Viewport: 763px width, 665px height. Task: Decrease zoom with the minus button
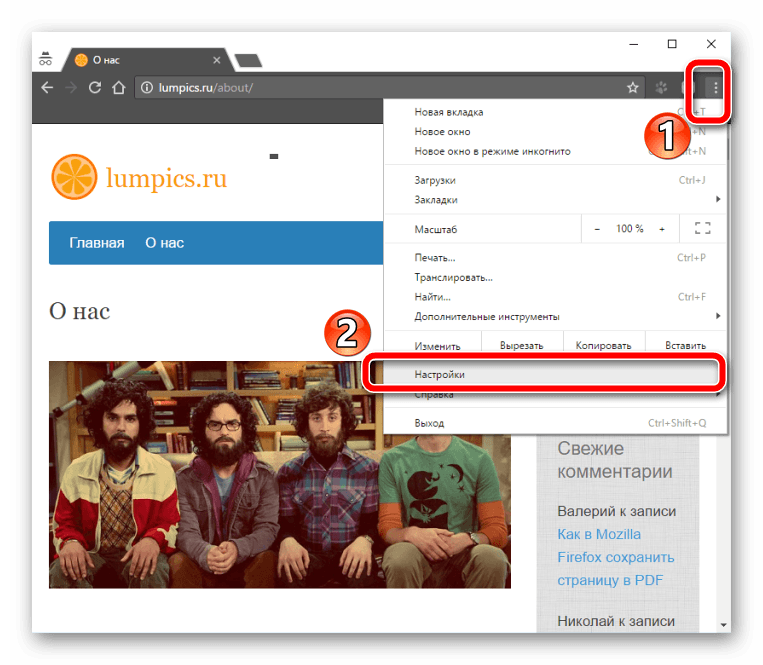[x=597, y=229]
